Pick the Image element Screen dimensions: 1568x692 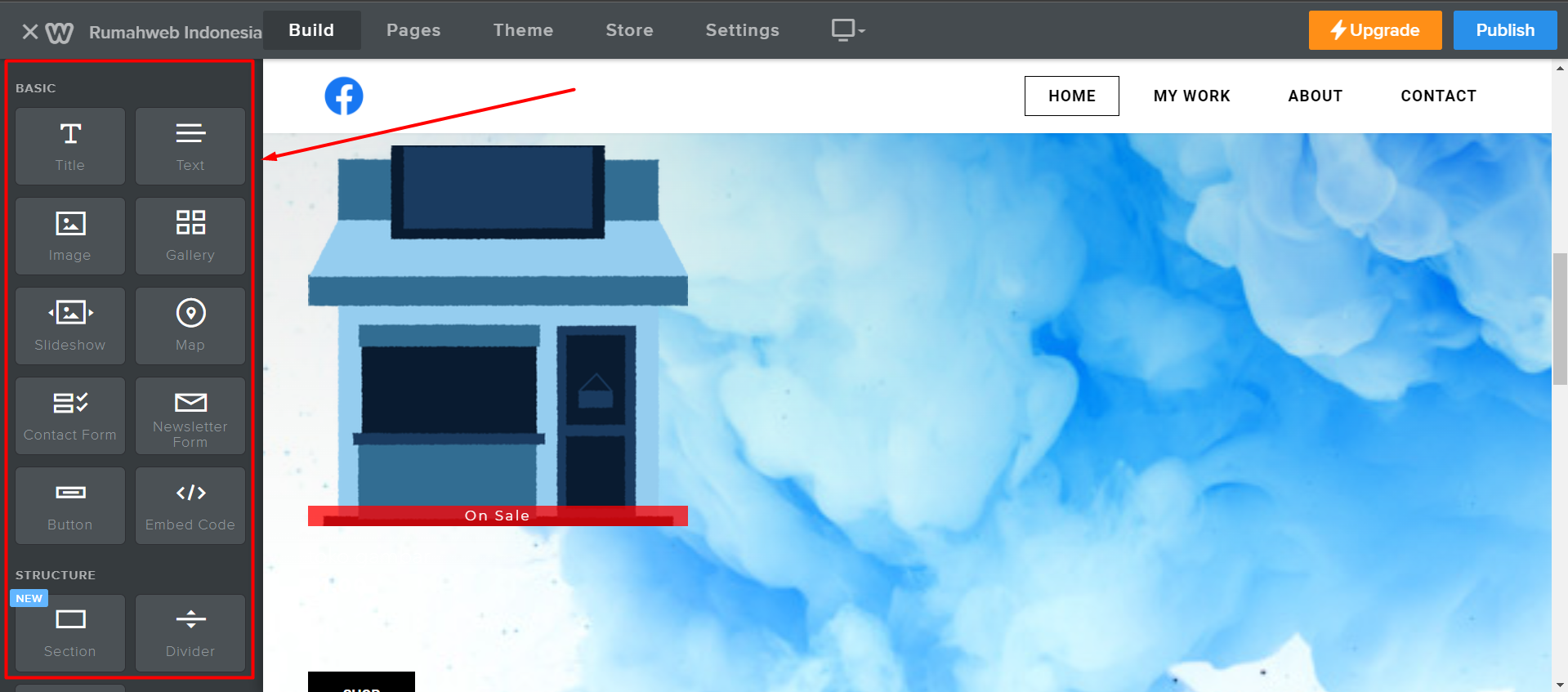click(70, 236)
